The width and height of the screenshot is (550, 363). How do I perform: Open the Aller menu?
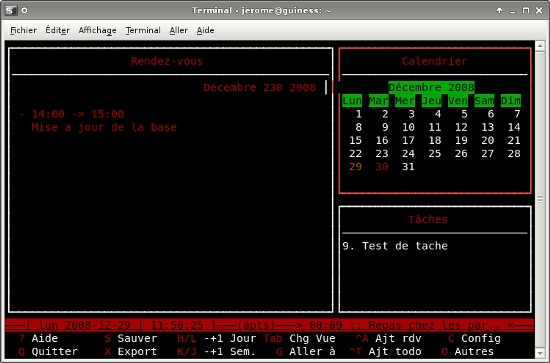tap(179, 31)
